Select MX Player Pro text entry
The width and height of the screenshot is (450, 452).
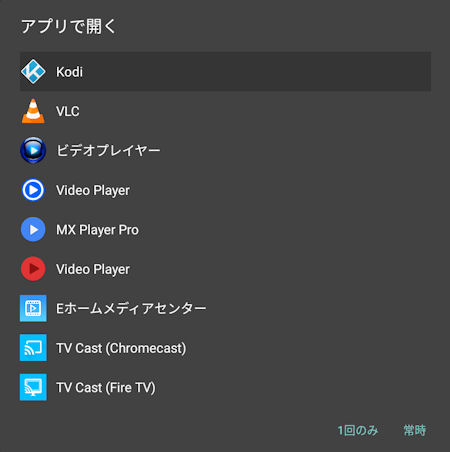(97, 230)
